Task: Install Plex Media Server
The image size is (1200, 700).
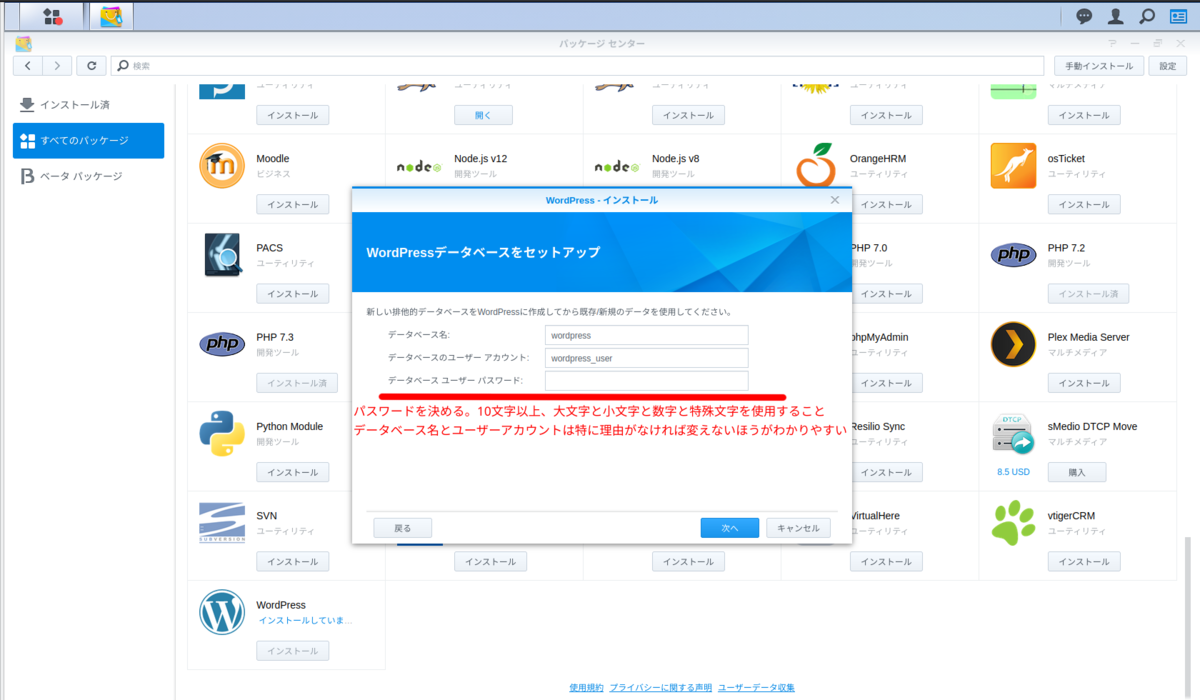Action: (1084, 383)
